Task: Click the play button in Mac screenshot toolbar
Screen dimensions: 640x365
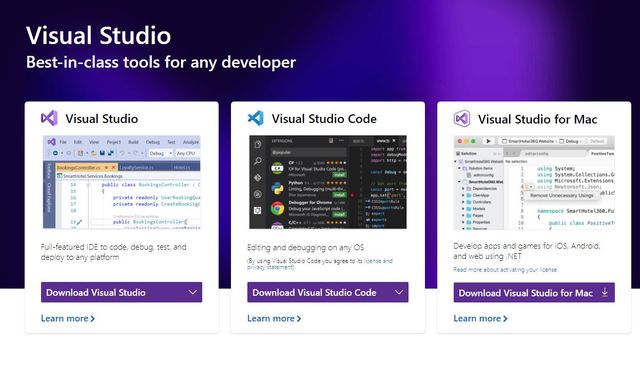Action: tap(488, 141)
